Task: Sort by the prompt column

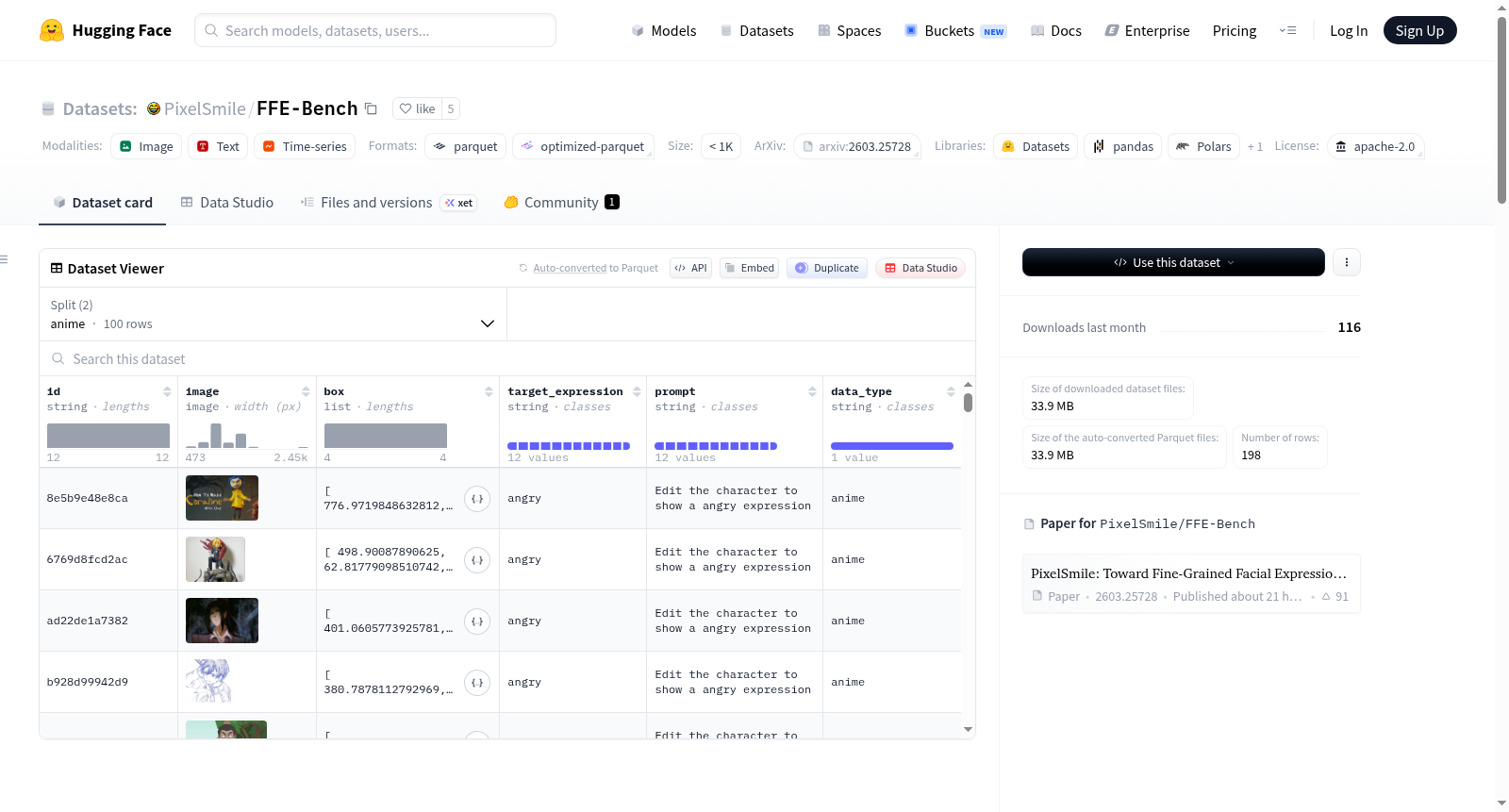Action: [812, 391]
